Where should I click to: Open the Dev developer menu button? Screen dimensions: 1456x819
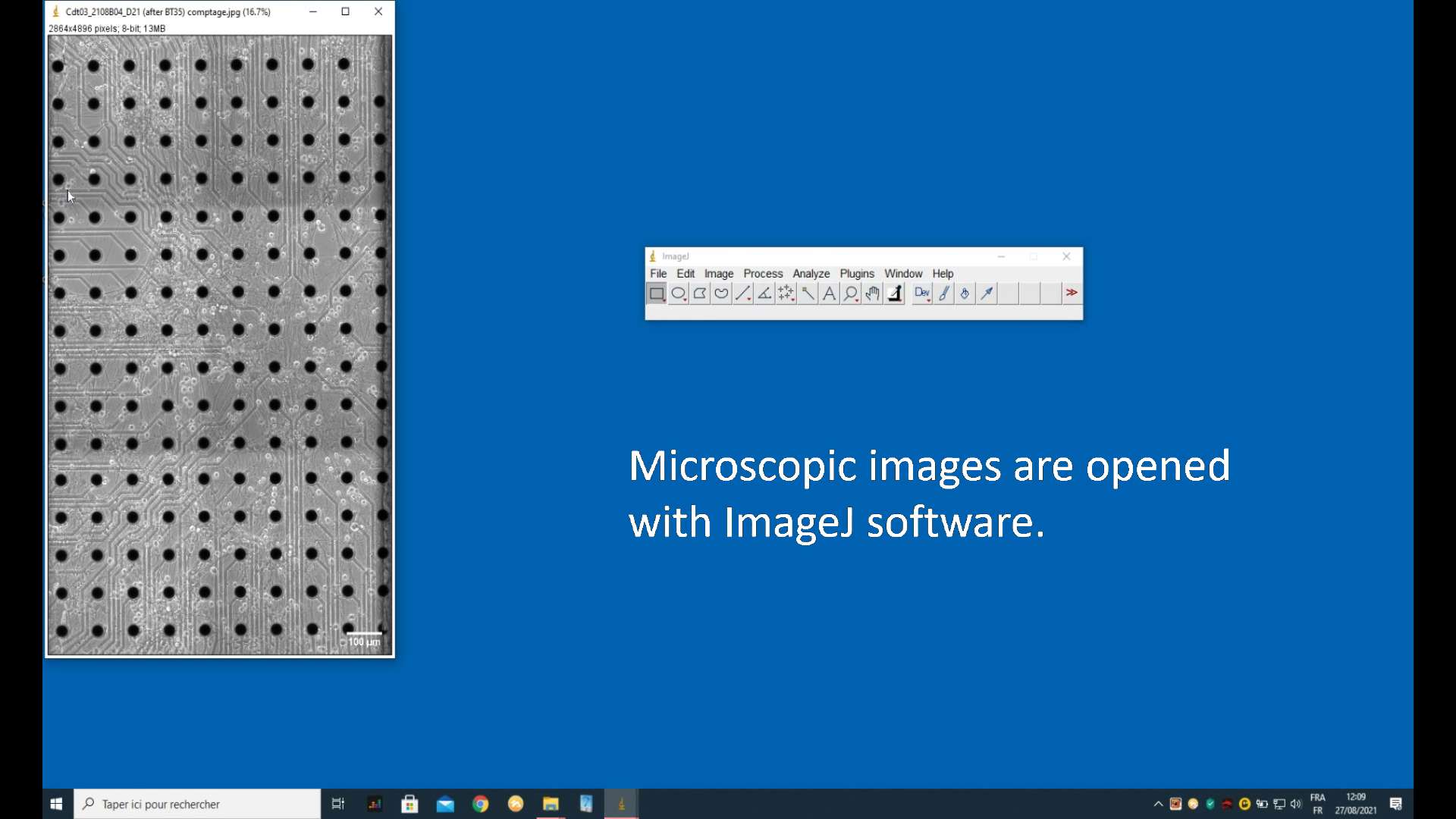[x=922, y=293]
